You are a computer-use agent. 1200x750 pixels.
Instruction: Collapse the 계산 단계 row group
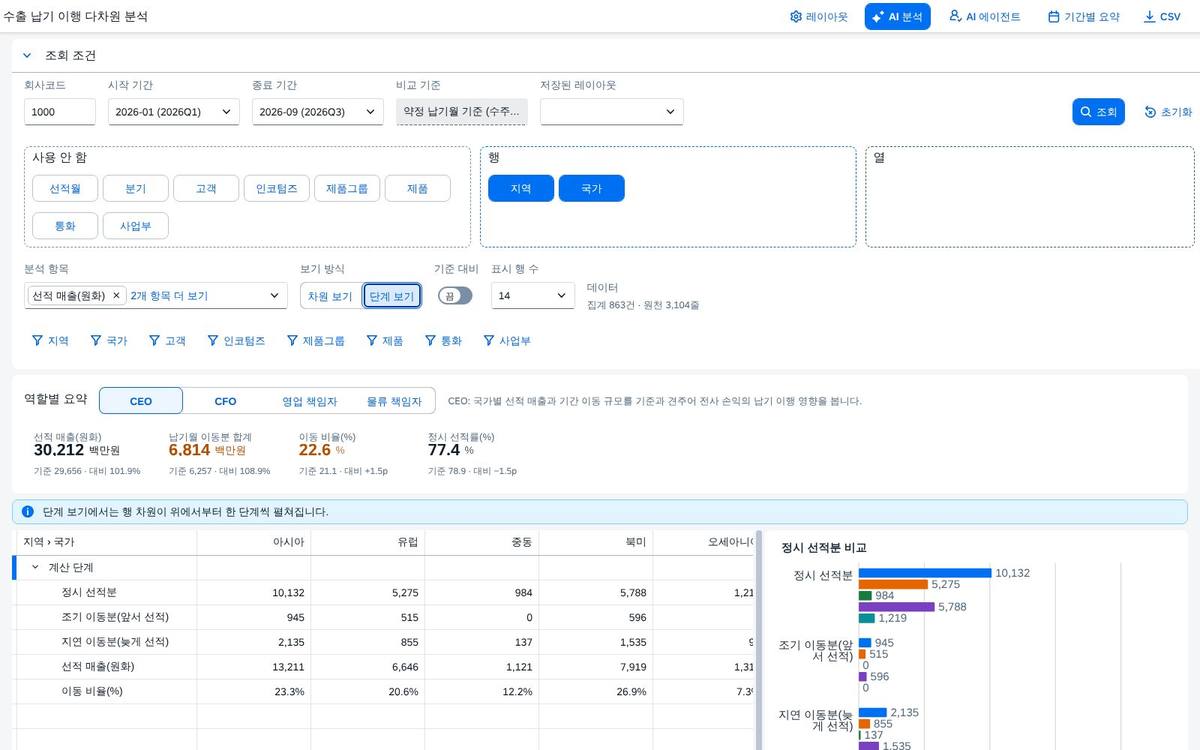[35, 567]
